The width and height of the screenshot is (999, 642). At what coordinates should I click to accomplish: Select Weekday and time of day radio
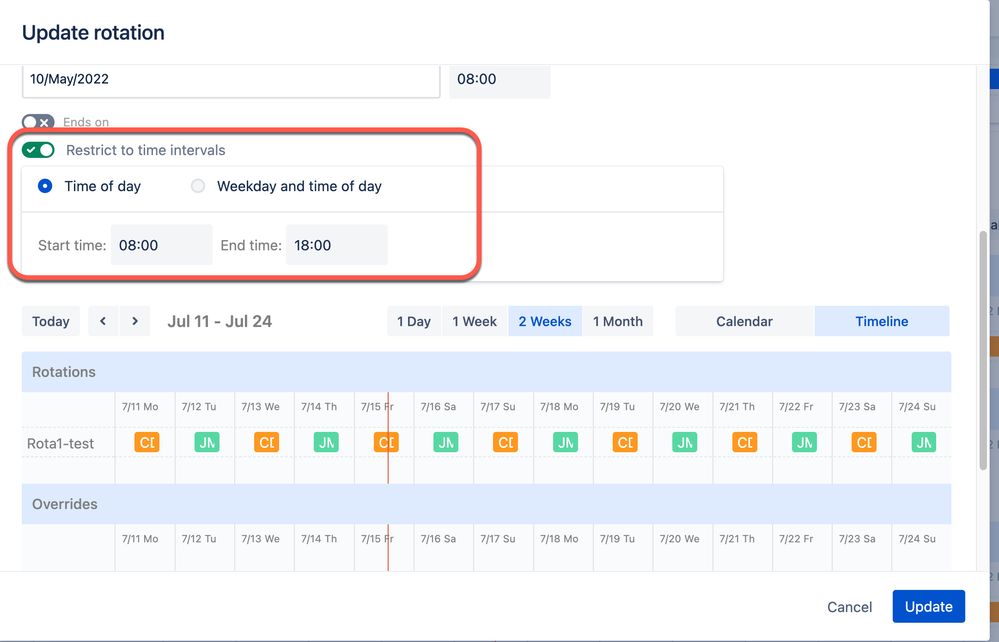[x=198, y=187]
